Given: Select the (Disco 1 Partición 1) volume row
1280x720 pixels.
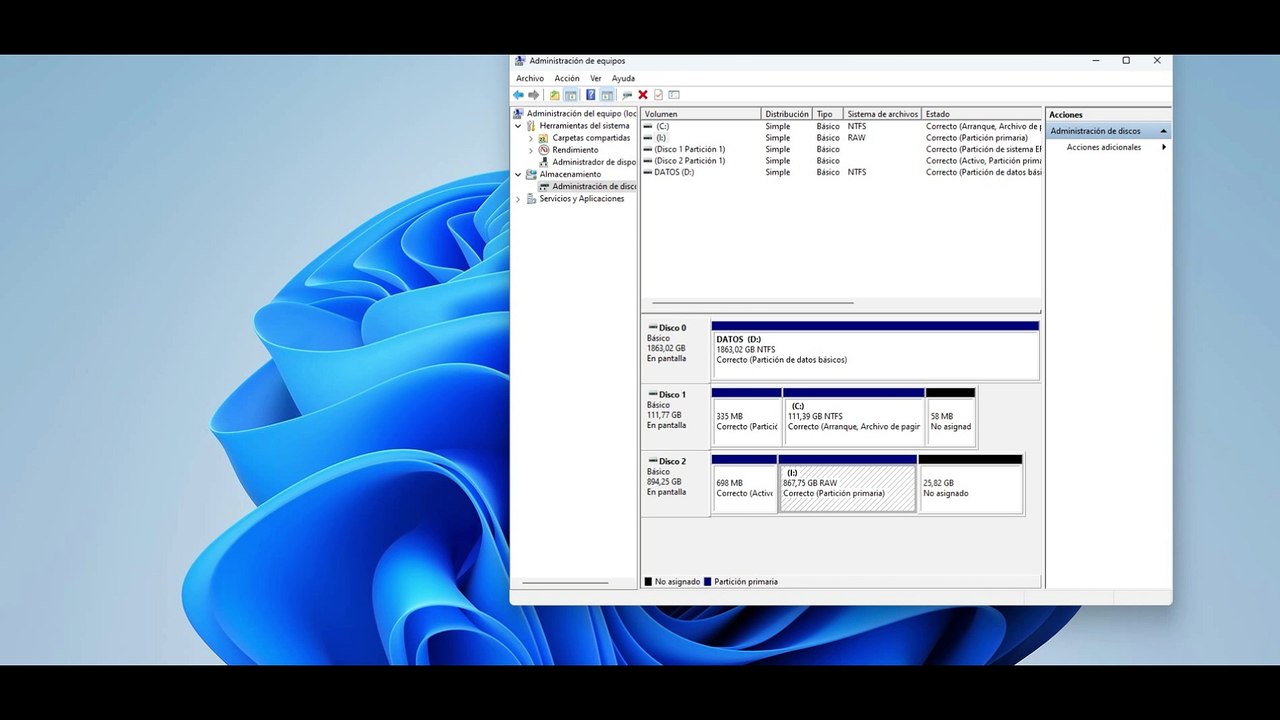Looking at the screenshot, I should tap(842, 149).
